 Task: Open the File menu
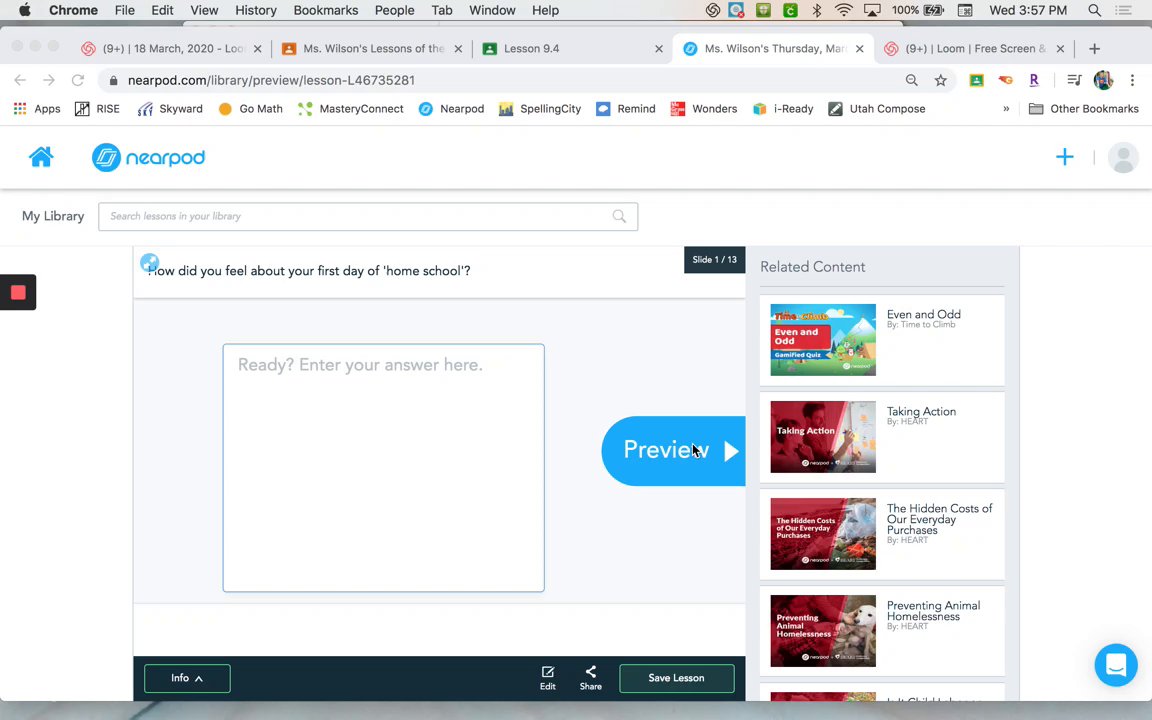[124, 10]
